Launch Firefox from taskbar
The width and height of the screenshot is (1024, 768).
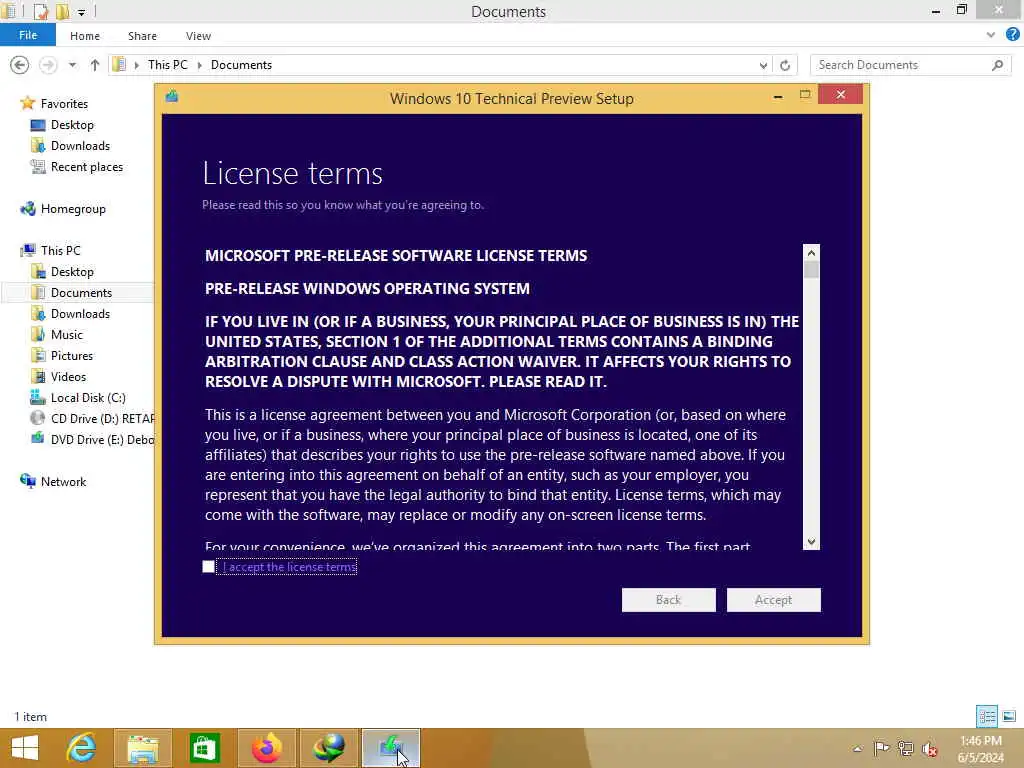pos(266,748)
